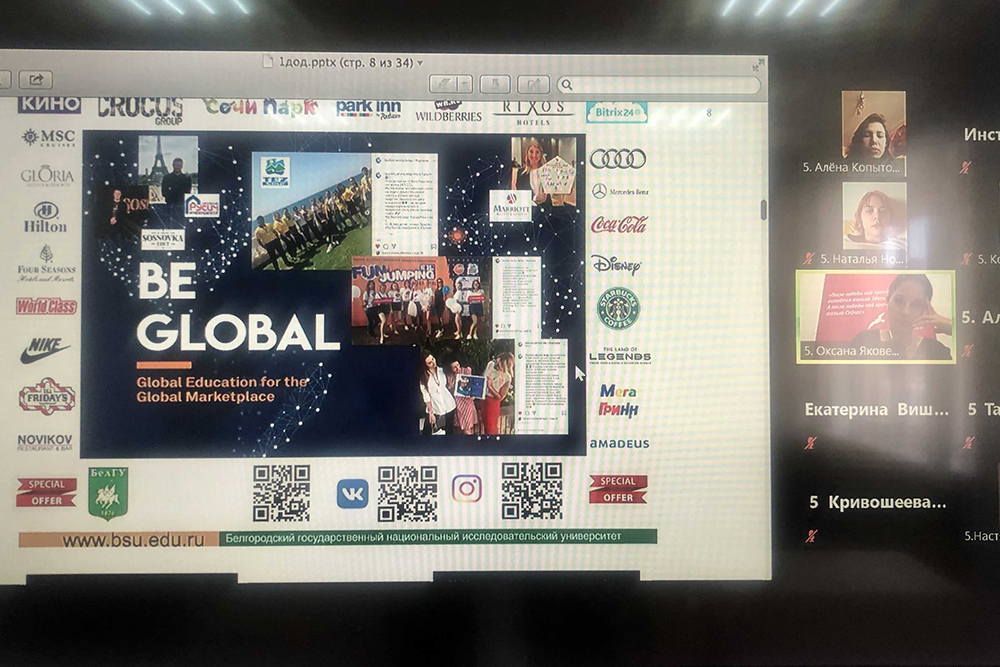Enter full screen with the window corner icon
The image size is (1000, 667).
point(753,63)
